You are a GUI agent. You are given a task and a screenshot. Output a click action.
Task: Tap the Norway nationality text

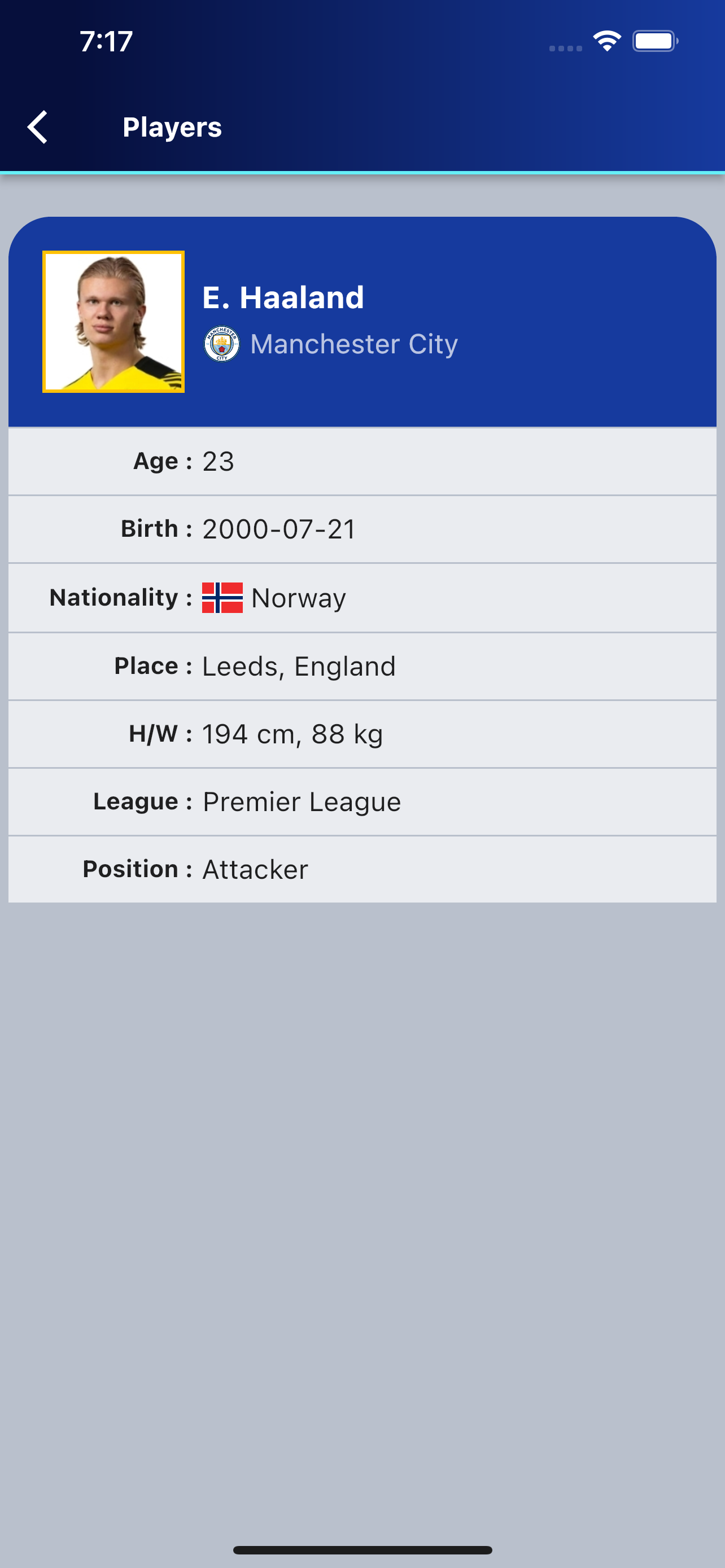click(x=298, y=598)
